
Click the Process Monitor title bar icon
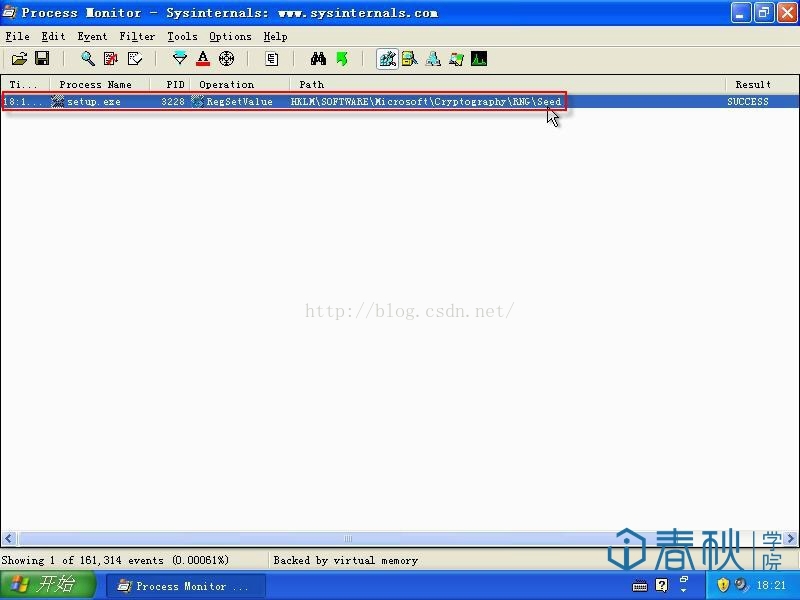(10, 12)
